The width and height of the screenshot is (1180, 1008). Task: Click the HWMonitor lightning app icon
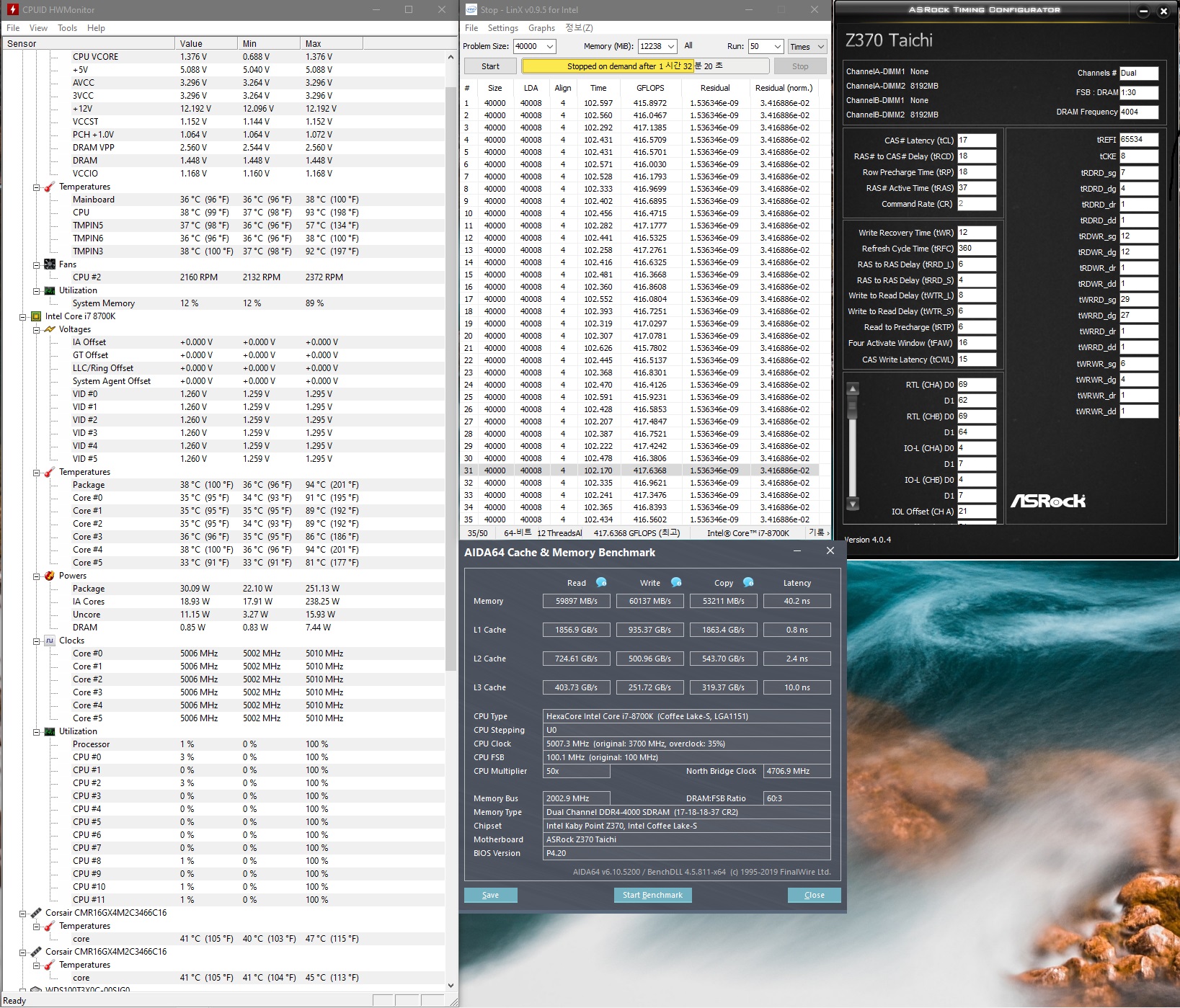tap(12, 9)
